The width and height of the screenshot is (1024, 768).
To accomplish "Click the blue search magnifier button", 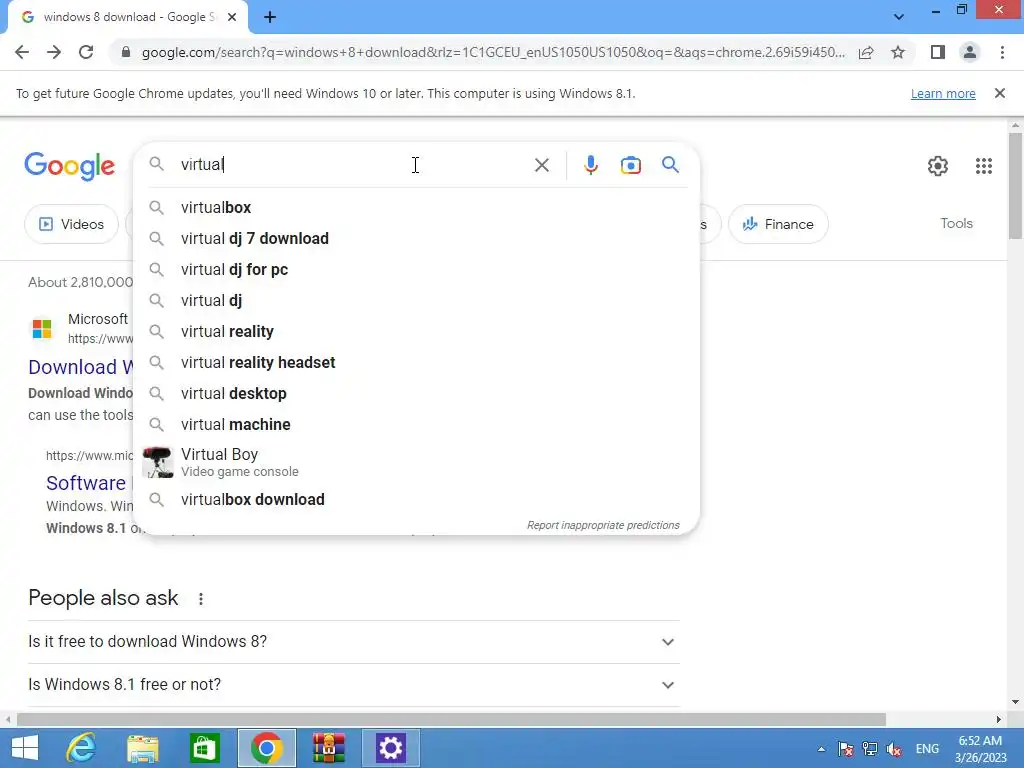I will [670, 165].
